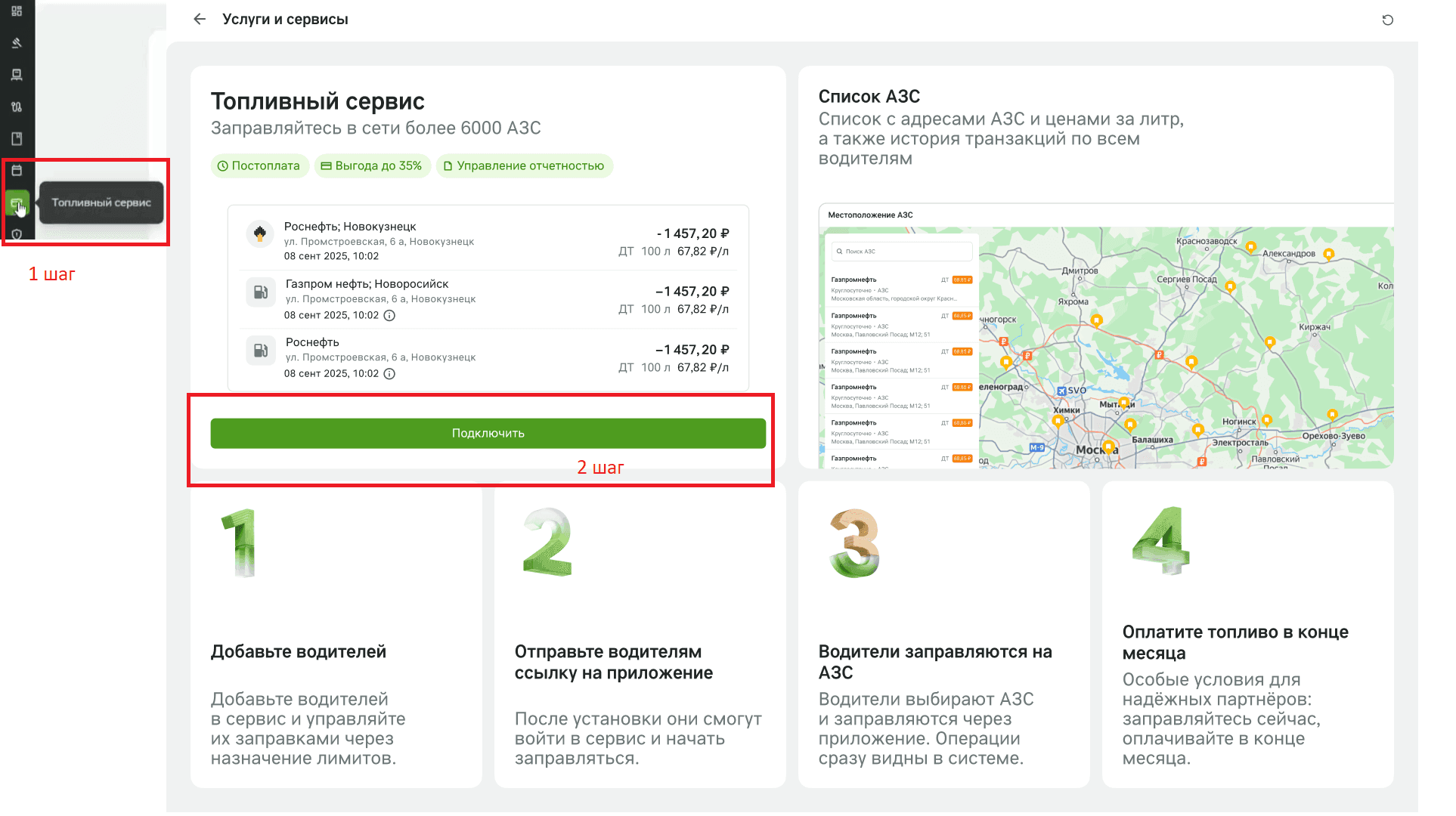Click the M-9 highway shield on map
The height and width of the screenshot is (816, 1456).
[1037, 448]
